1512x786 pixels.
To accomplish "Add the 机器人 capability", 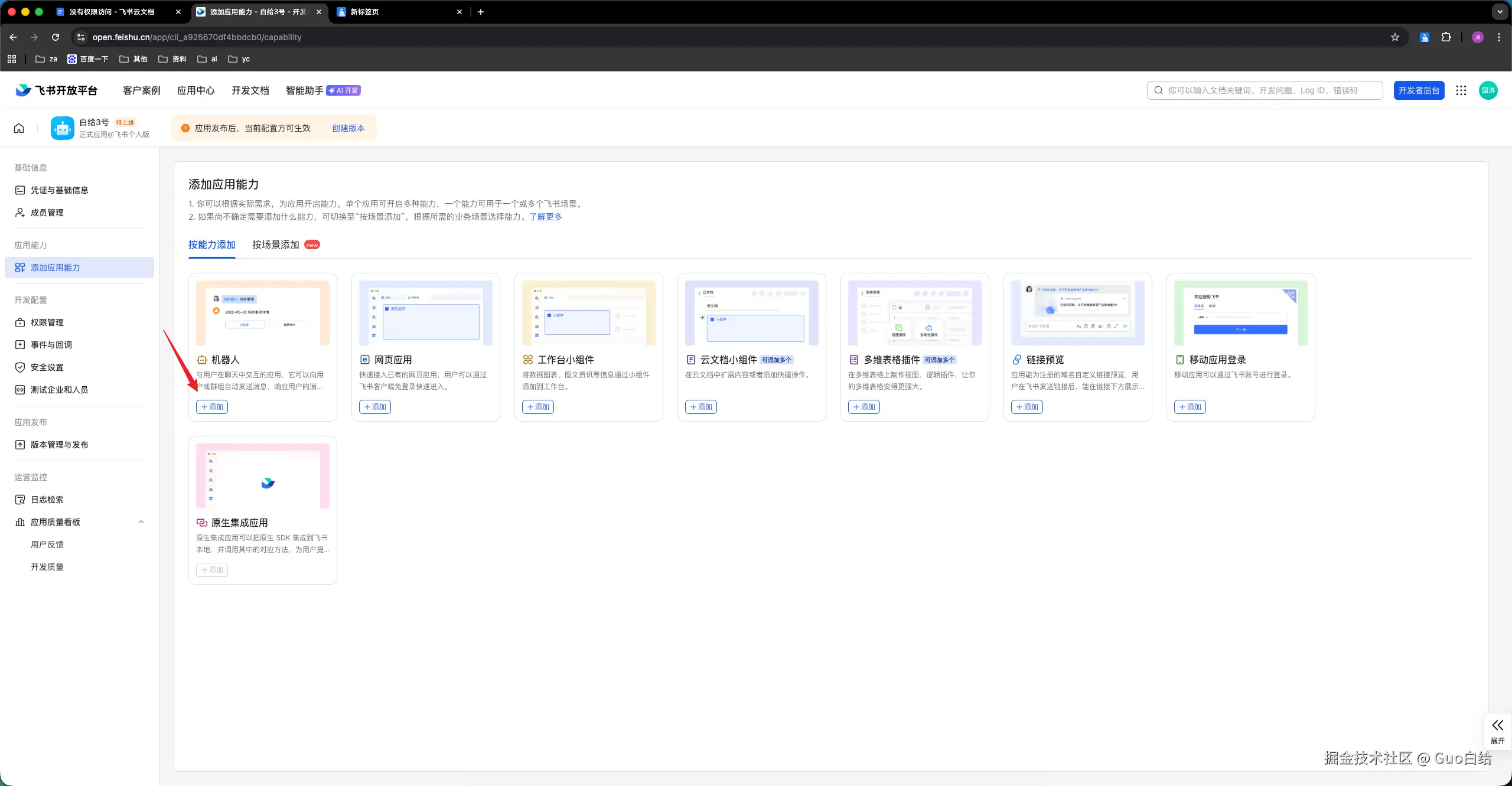I will click(212, 407).
